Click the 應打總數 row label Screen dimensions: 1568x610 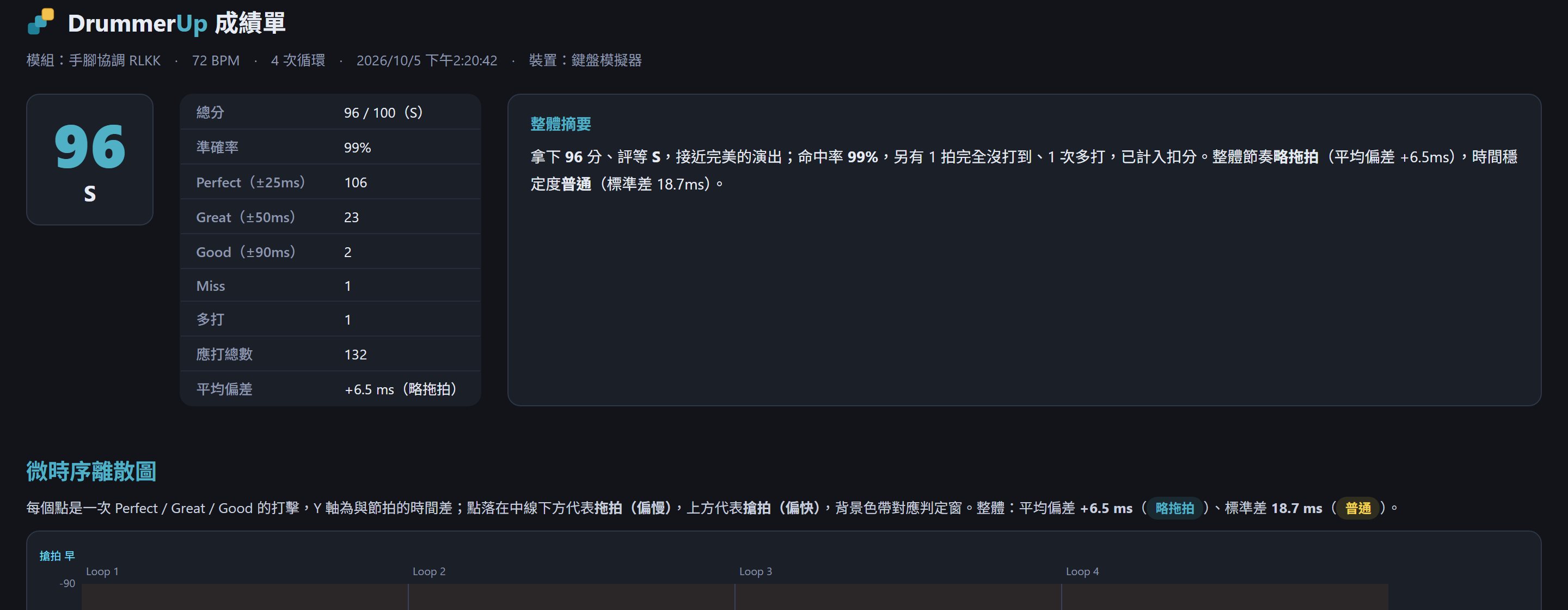point(224,353)
